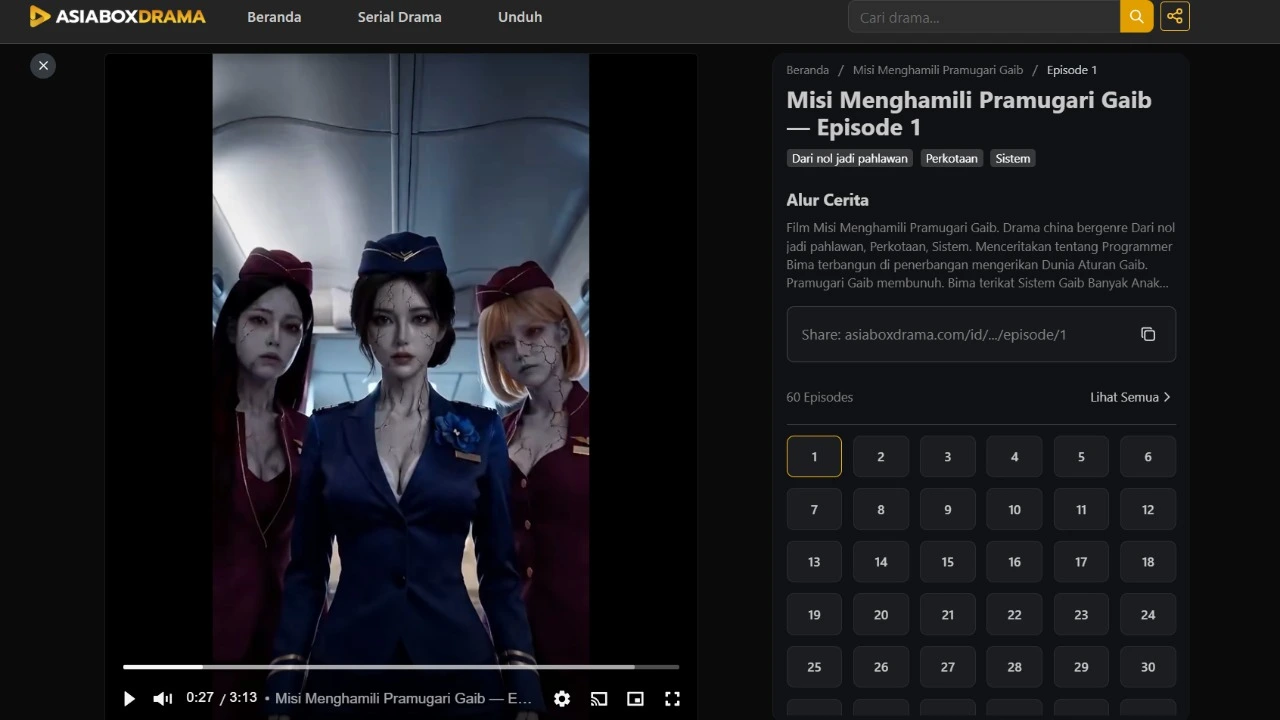Cast video to a device
This screenshot has height=720, width=1280.
(x=599, y=699)
